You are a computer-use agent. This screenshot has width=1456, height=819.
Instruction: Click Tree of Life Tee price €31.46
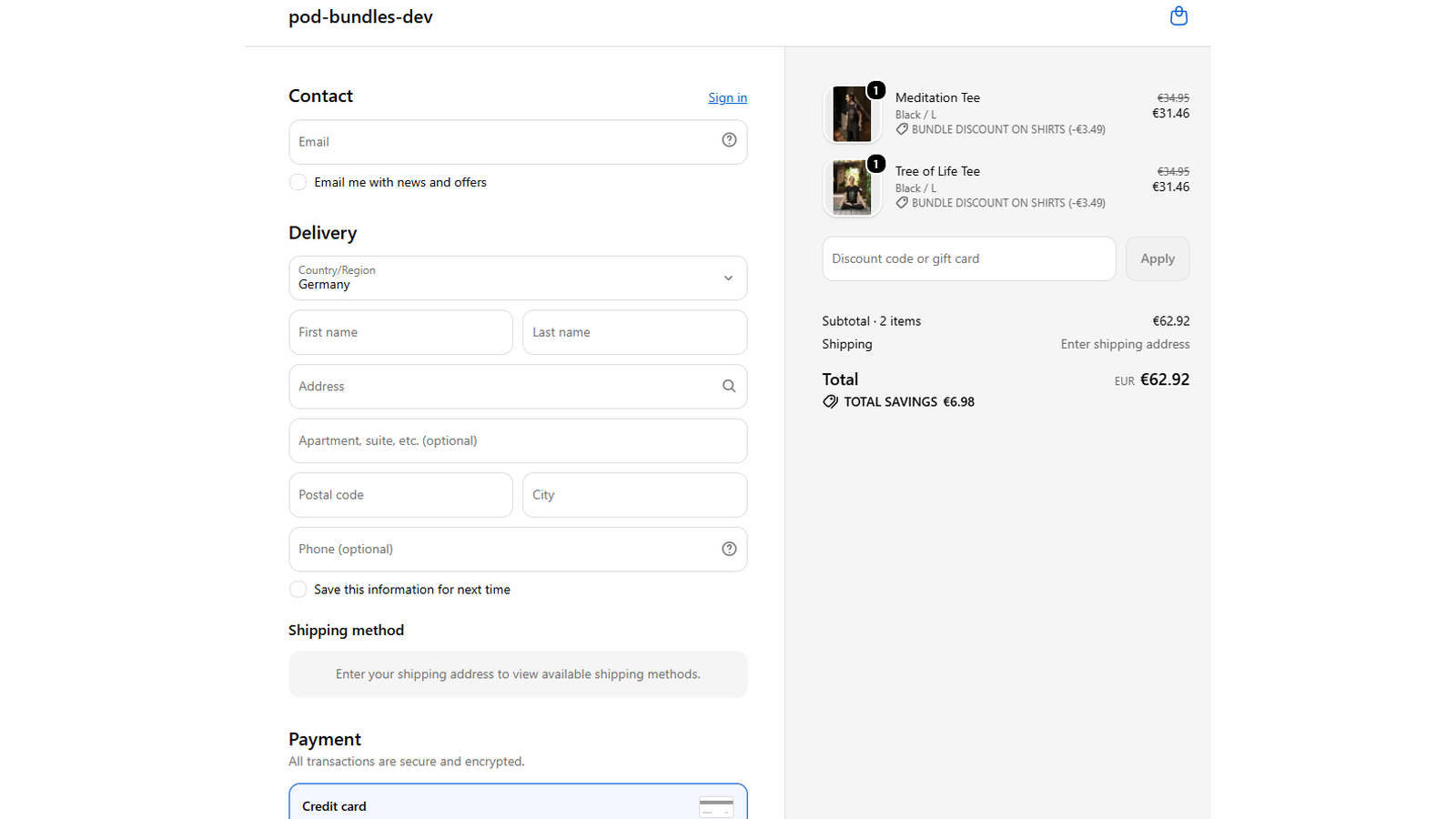pyautogui.click(x=1170, y=187)
